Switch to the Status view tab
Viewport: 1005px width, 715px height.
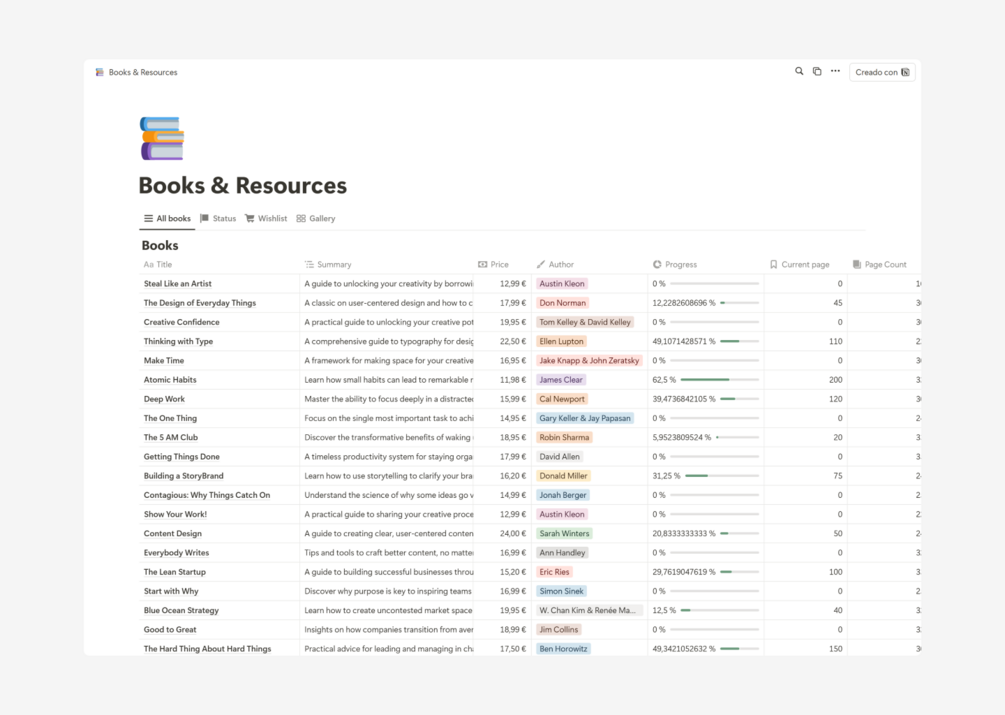pyautogui.click(x=218, y=218)
